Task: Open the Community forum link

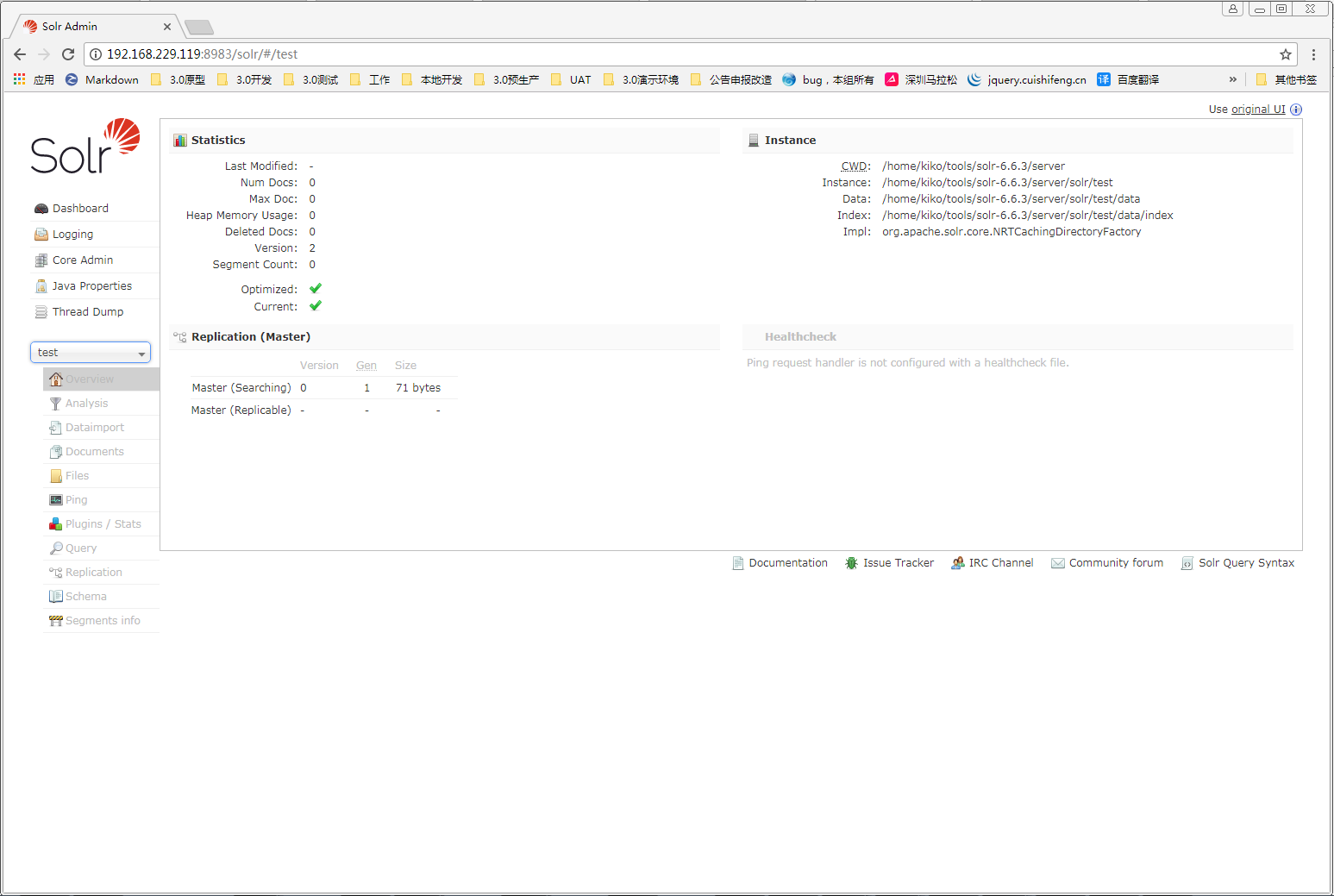Action: tap(1107, 563)
